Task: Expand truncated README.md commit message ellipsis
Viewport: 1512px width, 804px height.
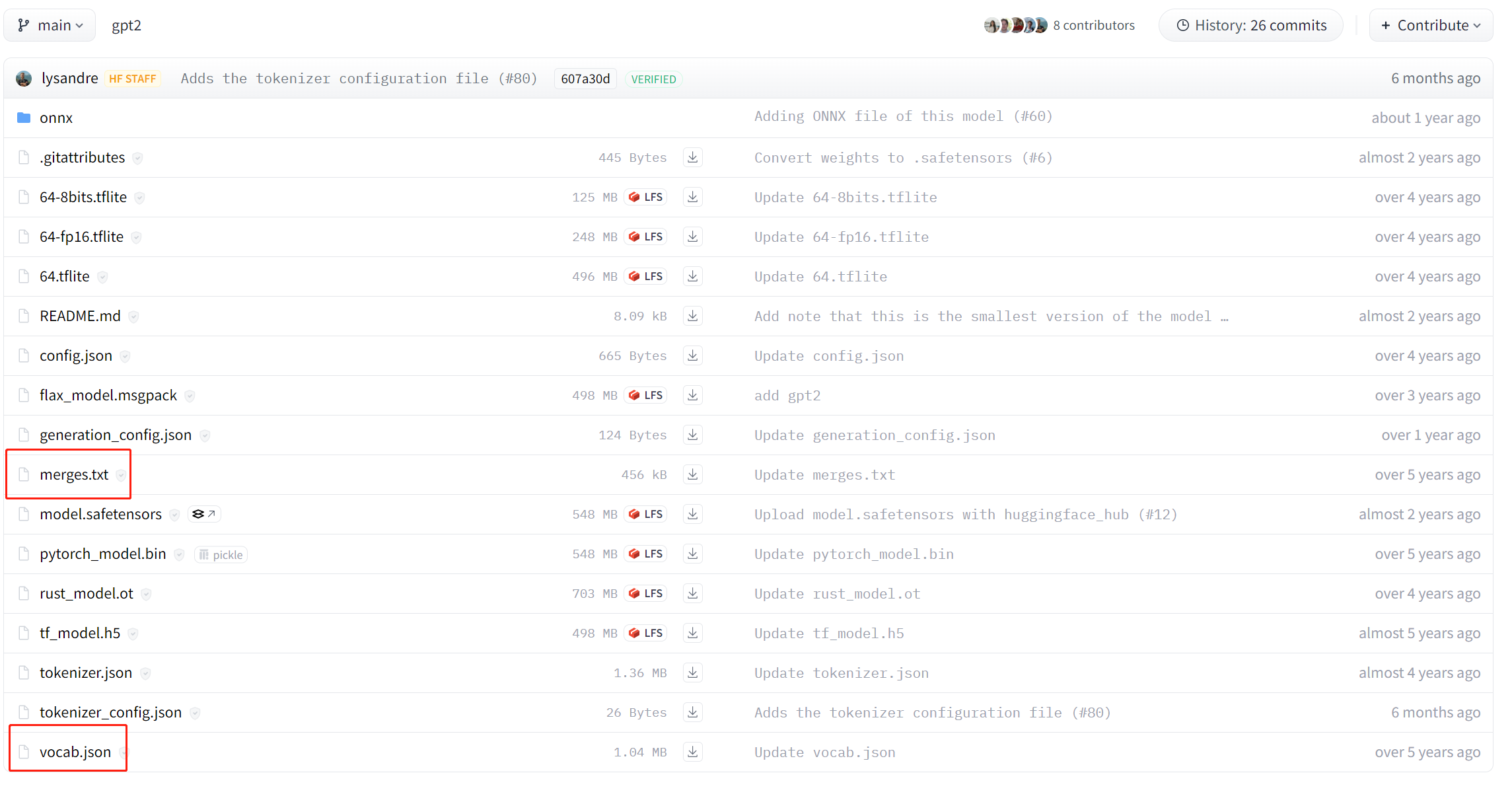Action: pos(1225,316)
